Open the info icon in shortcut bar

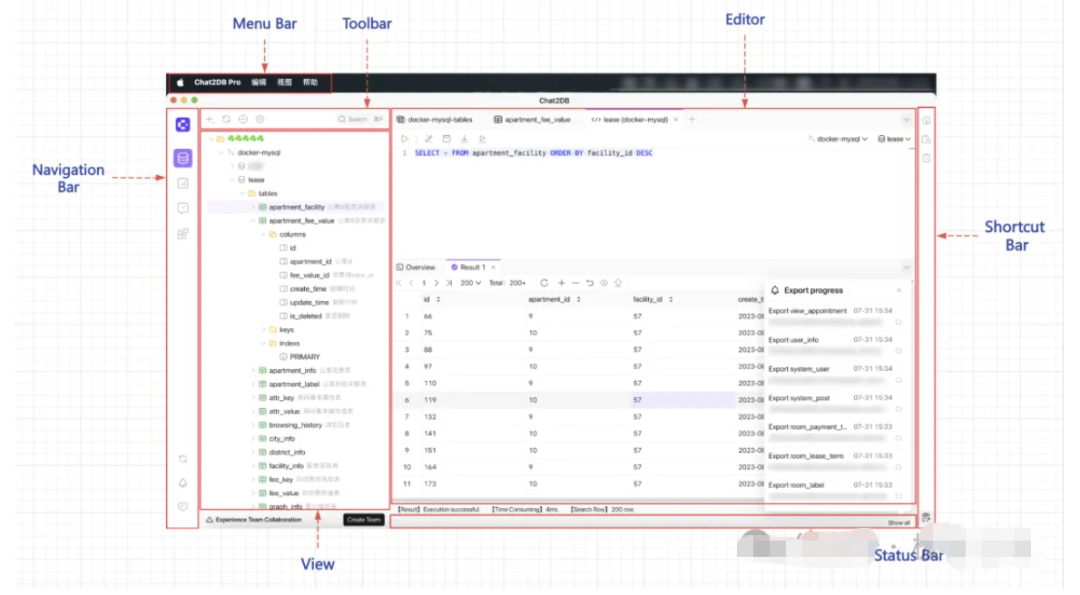926,121
